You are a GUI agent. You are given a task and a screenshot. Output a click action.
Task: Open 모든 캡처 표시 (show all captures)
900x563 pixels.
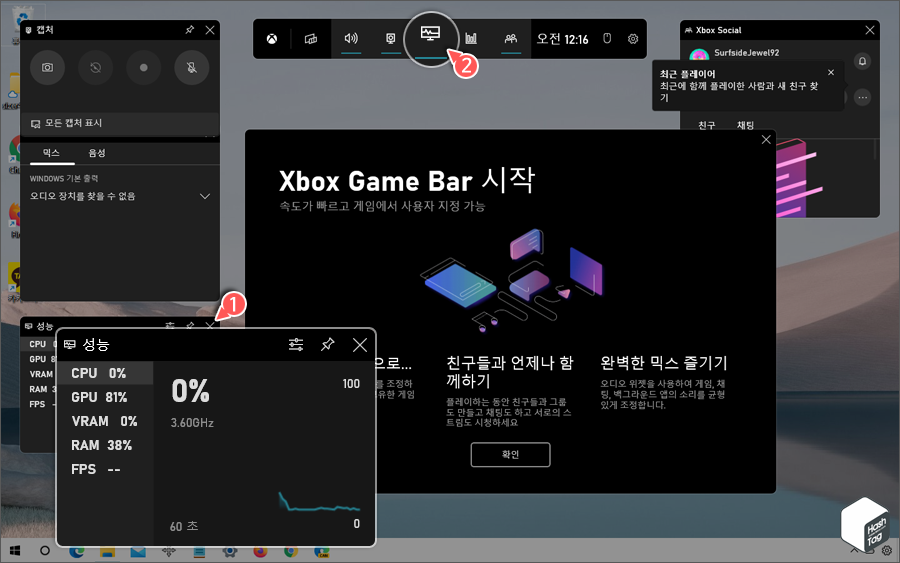[120, 123]
